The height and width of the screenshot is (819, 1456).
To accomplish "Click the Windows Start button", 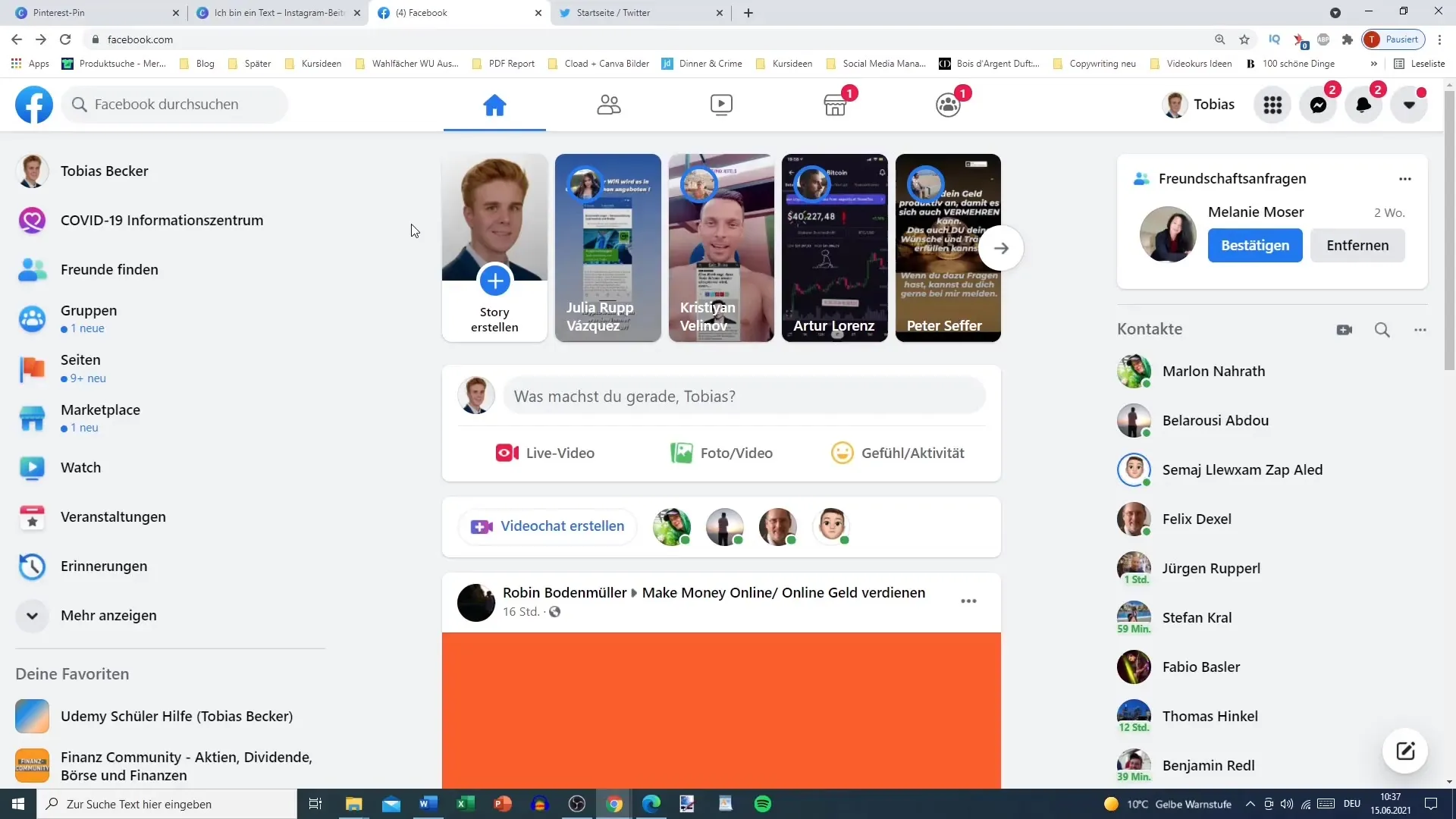I will click(18, 804).
